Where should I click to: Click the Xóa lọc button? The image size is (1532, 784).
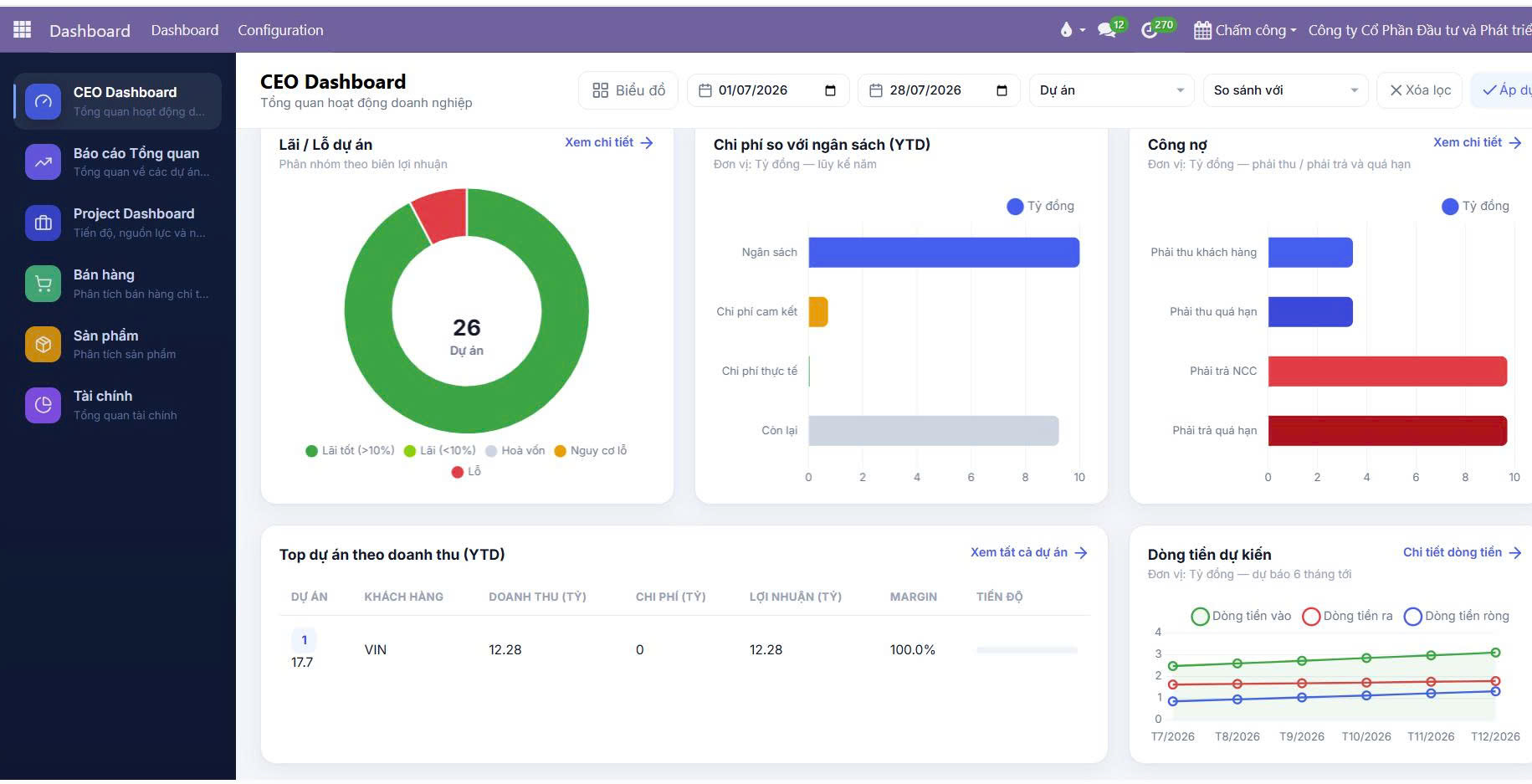[1420, 90]
